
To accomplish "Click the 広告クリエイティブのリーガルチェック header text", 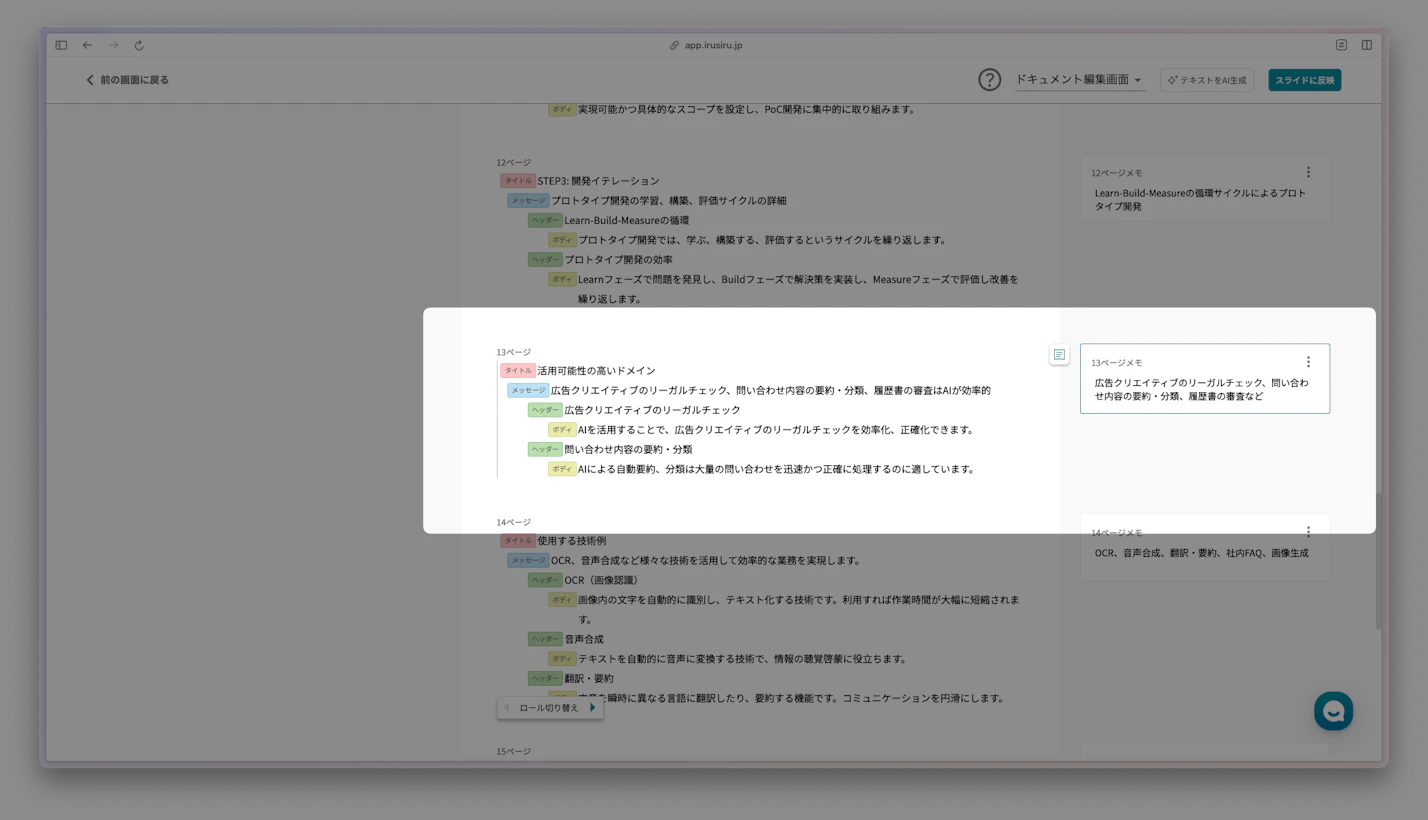I will (652, 410).
